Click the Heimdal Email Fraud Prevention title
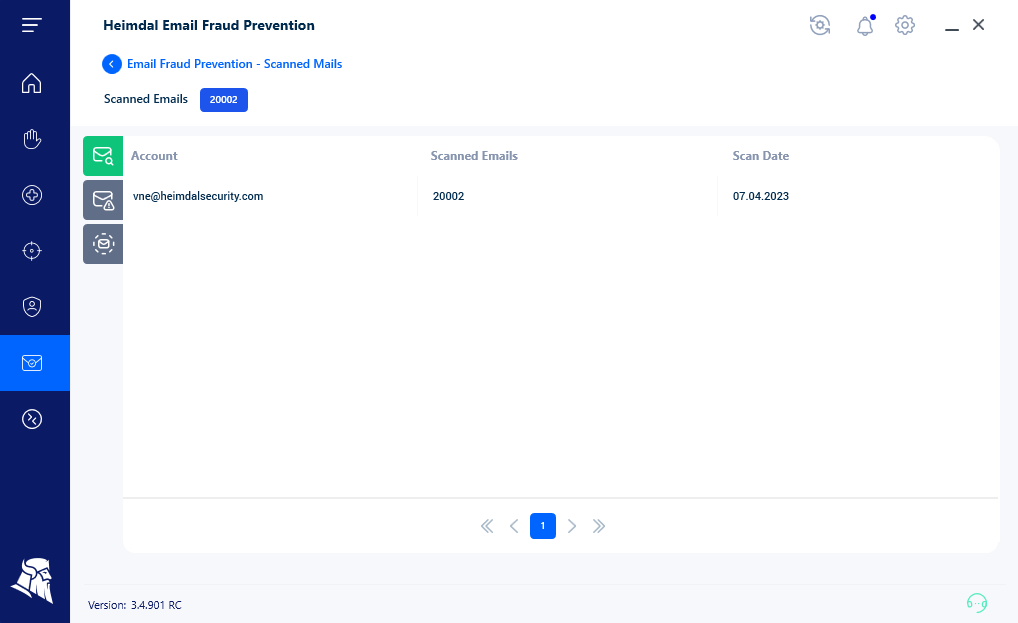The image size is (1018, 623). point(209,25)
